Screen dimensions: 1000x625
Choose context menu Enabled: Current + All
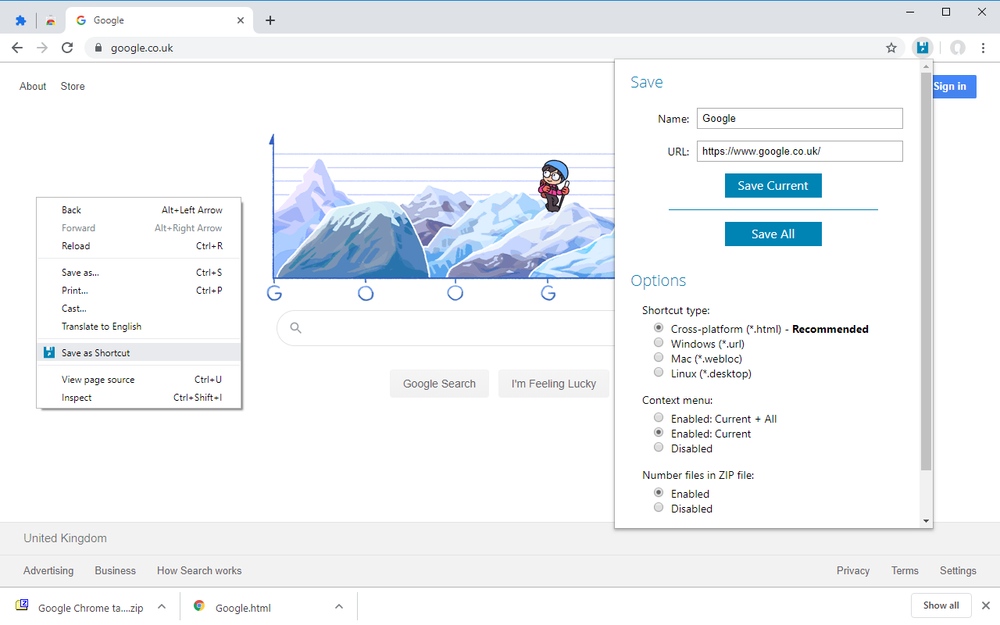(658, 418)
